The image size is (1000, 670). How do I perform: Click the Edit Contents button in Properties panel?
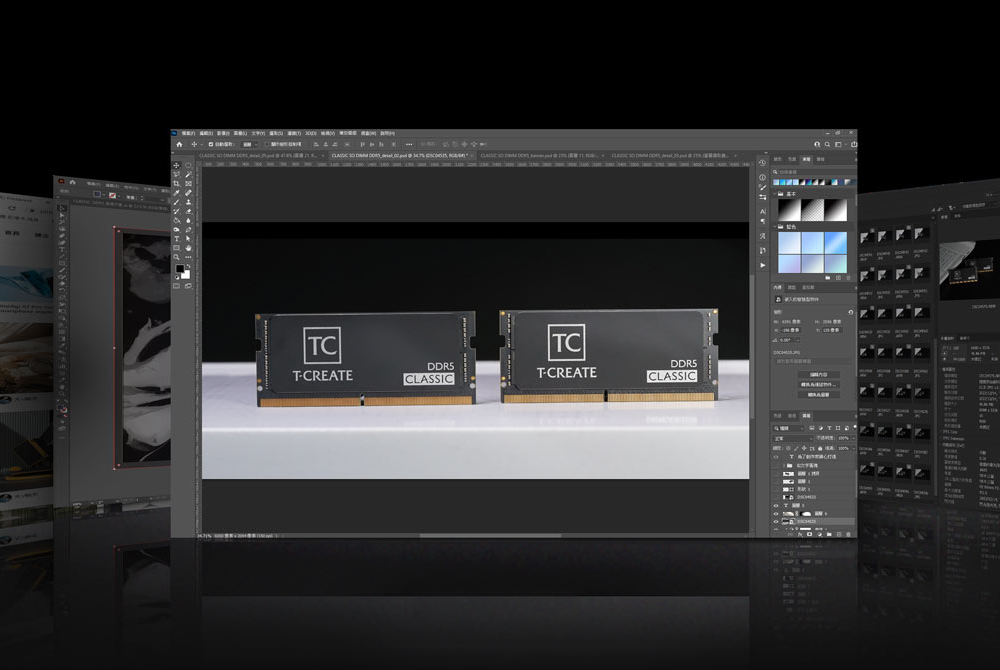[818, 374]
